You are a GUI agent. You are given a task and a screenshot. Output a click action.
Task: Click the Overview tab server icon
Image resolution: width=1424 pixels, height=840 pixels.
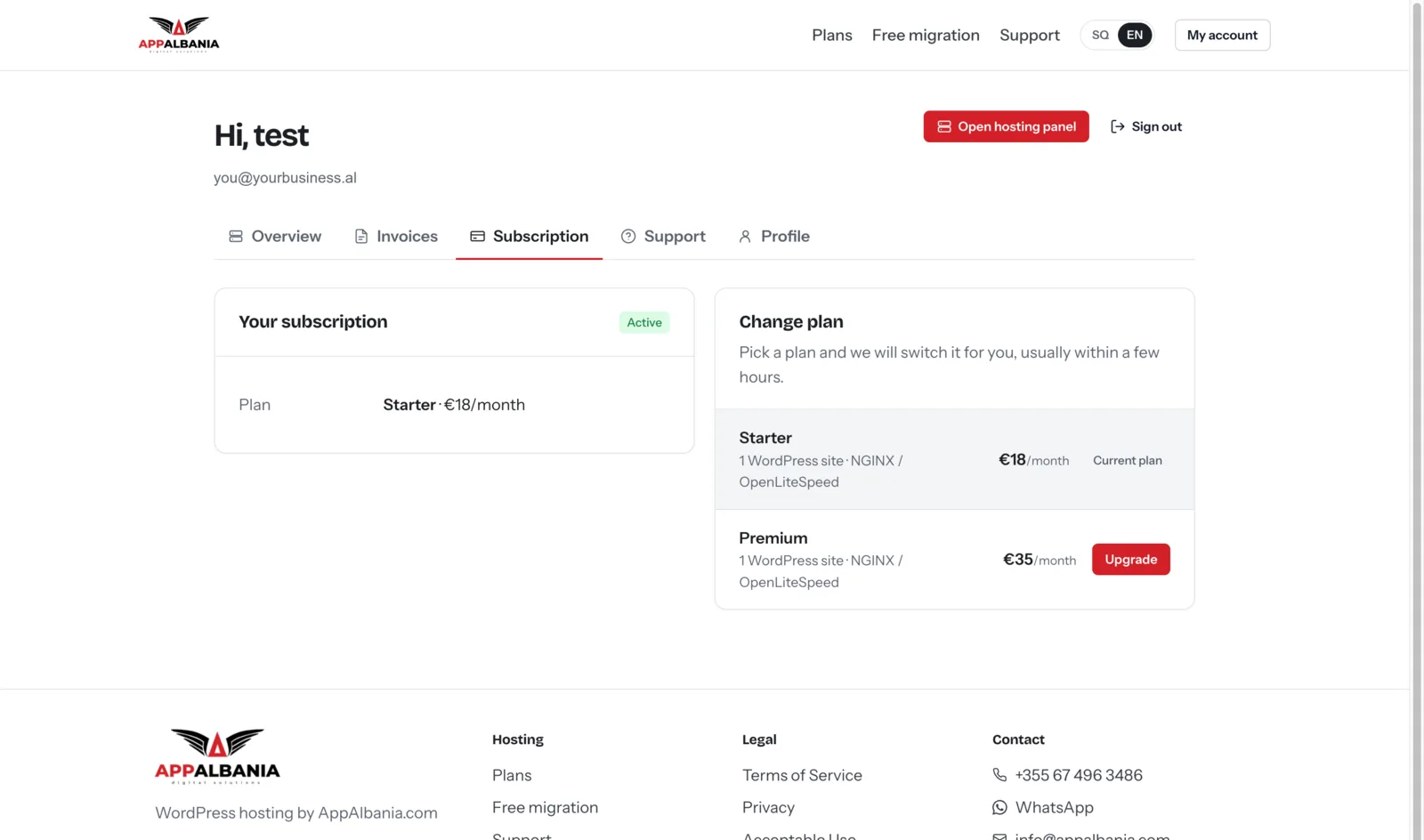[x=236, y=237]
